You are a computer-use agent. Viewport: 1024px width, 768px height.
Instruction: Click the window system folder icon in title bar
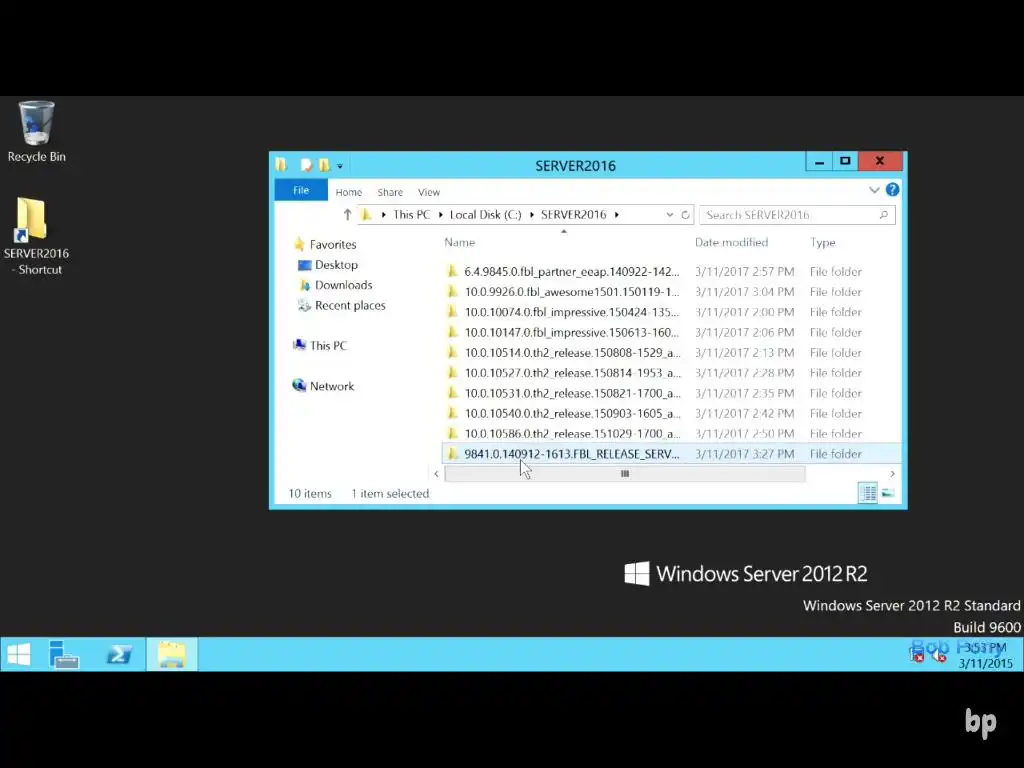281,165
